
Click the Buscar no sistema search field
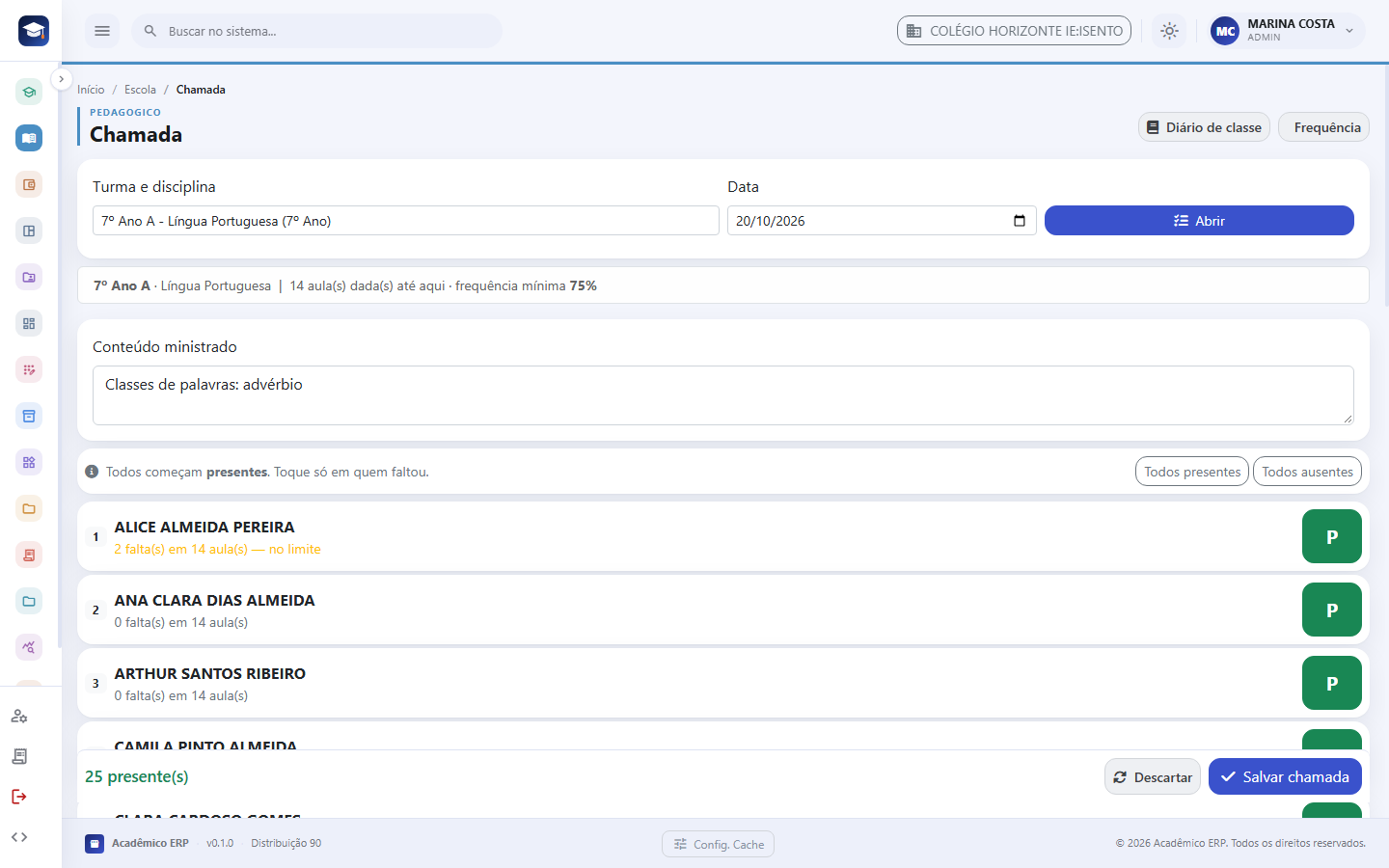tap(317, 31)
